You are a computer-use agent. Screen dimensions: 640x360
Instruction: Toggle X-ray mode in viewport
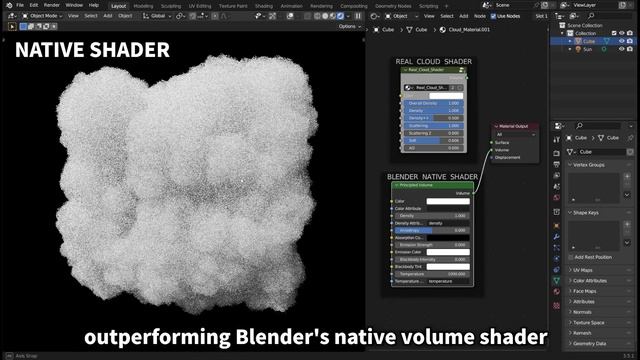307,16
